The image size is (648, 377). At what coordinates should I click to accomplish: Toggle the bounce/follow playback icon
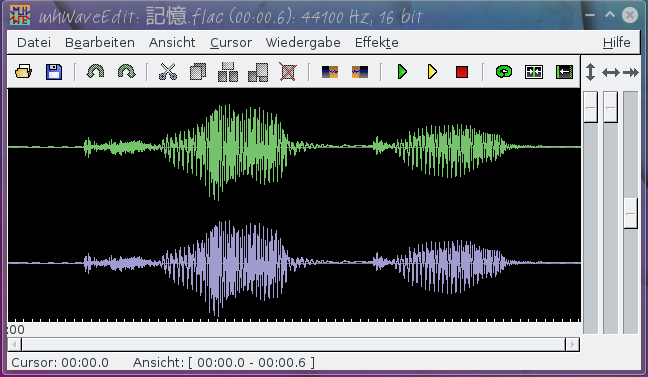click(x=564, y=72)
